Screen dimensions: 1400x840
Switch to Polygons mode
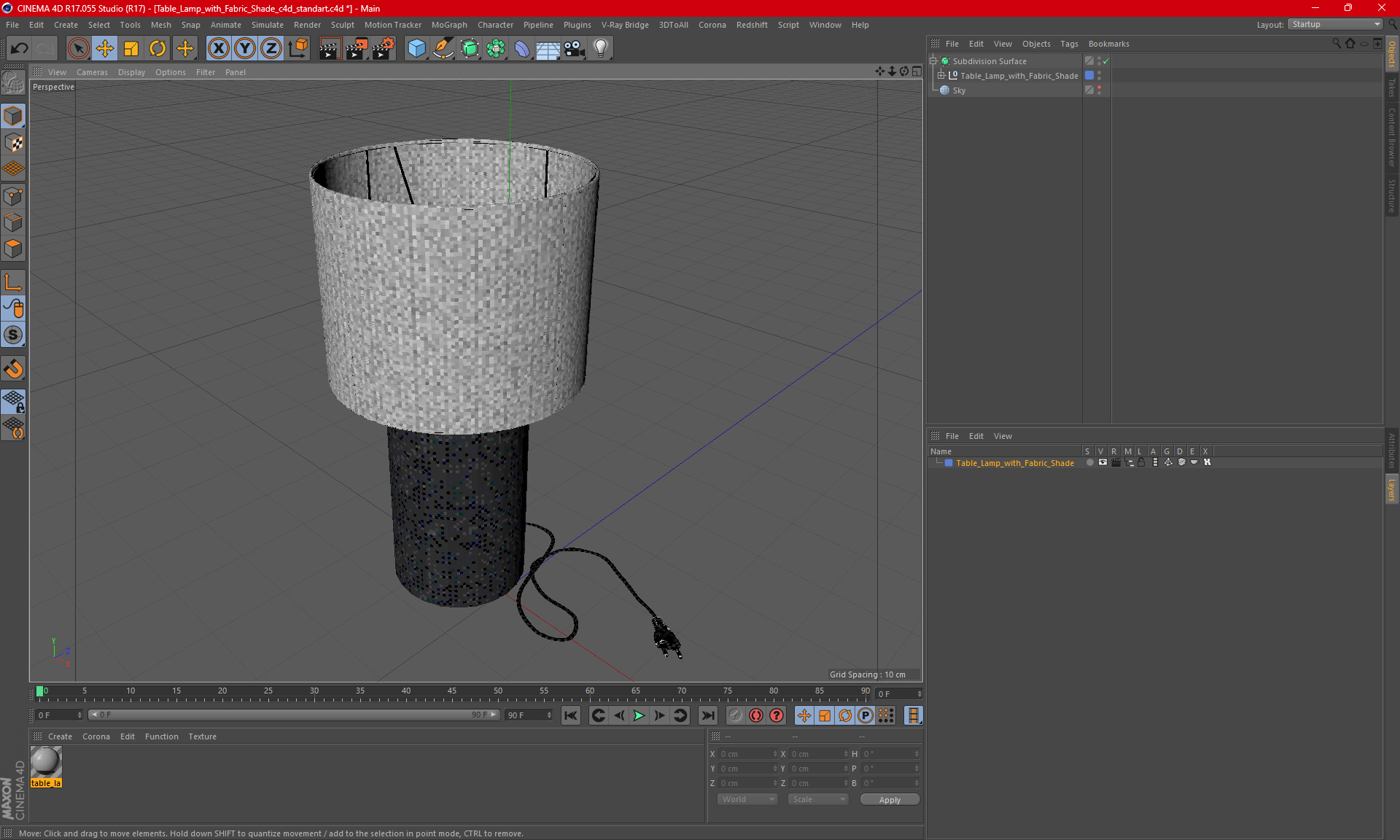[13, 249]
